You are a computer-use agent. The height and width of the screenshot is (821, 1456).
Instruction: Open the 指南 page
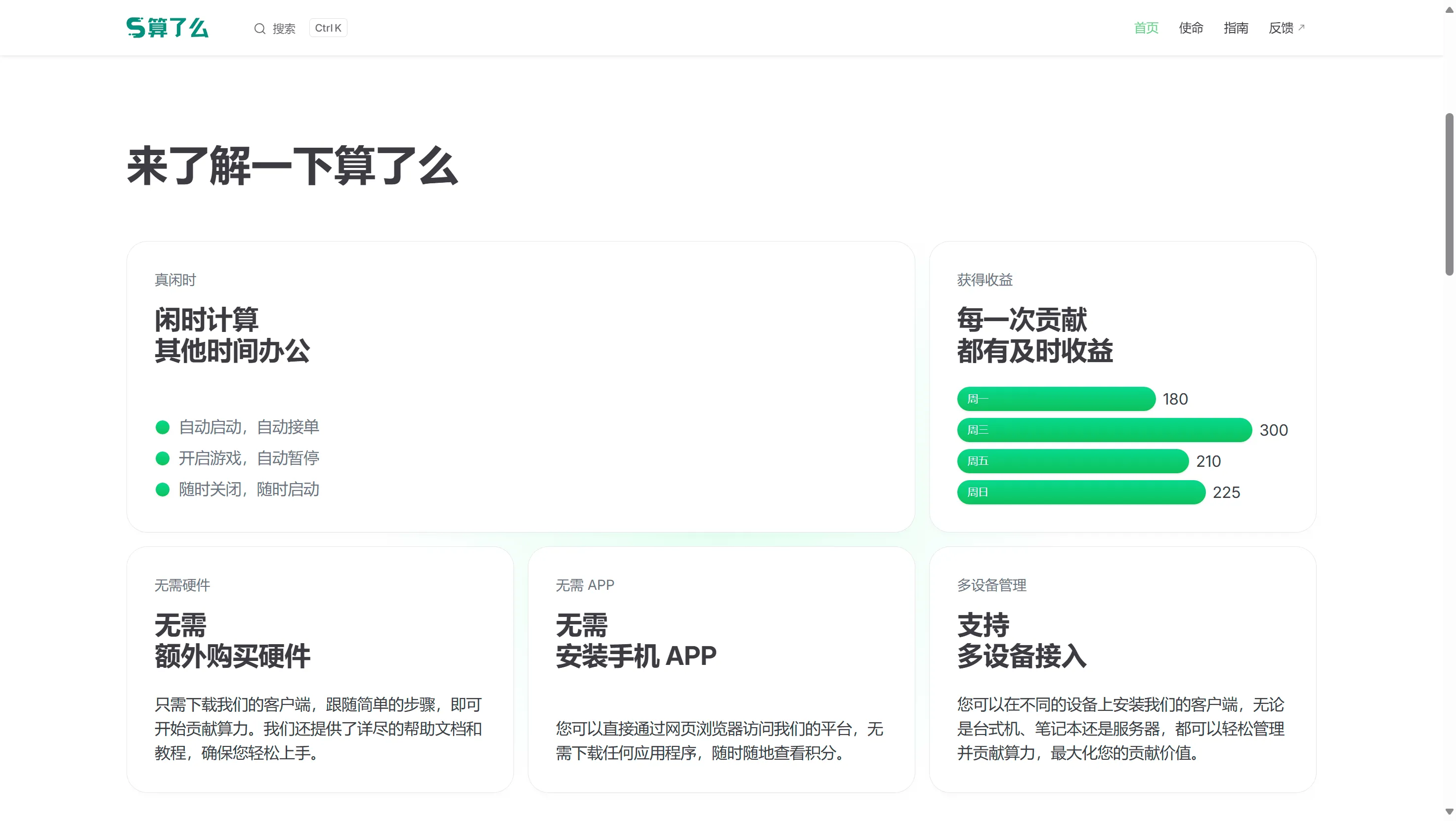[1236, 28]
